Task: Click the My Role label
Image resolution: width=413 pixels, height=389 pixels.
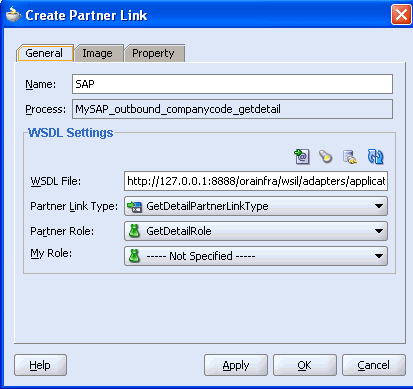Action: pos(51,254)
